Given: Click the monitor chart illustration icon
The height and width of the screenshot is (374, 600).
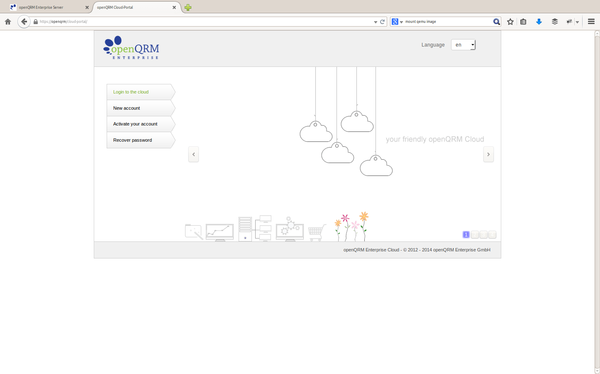Looking at the screenshot, I should coord(220,232).
